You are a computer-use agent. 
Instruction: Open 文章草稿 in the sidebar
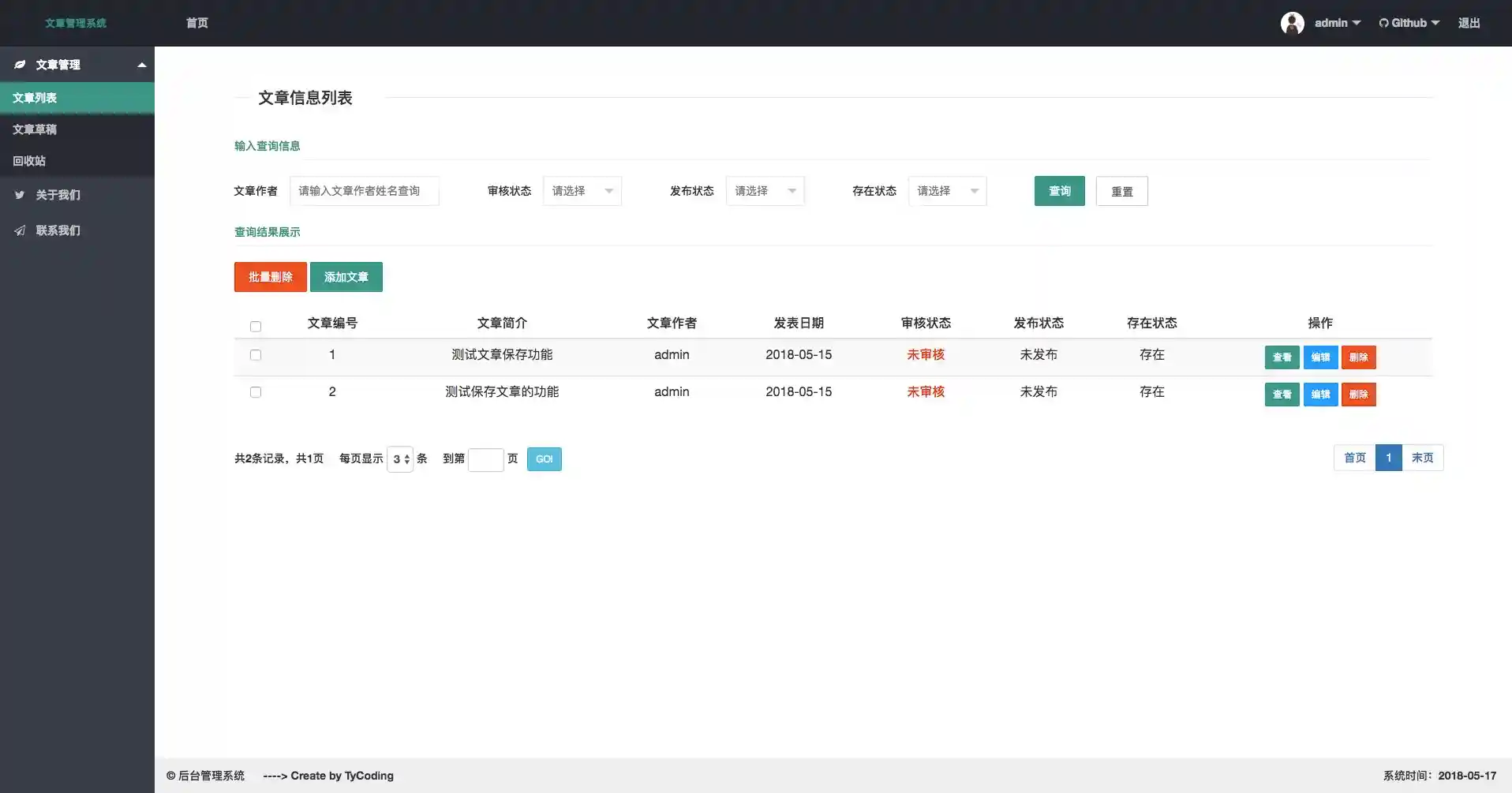click(x=35, y=129)
